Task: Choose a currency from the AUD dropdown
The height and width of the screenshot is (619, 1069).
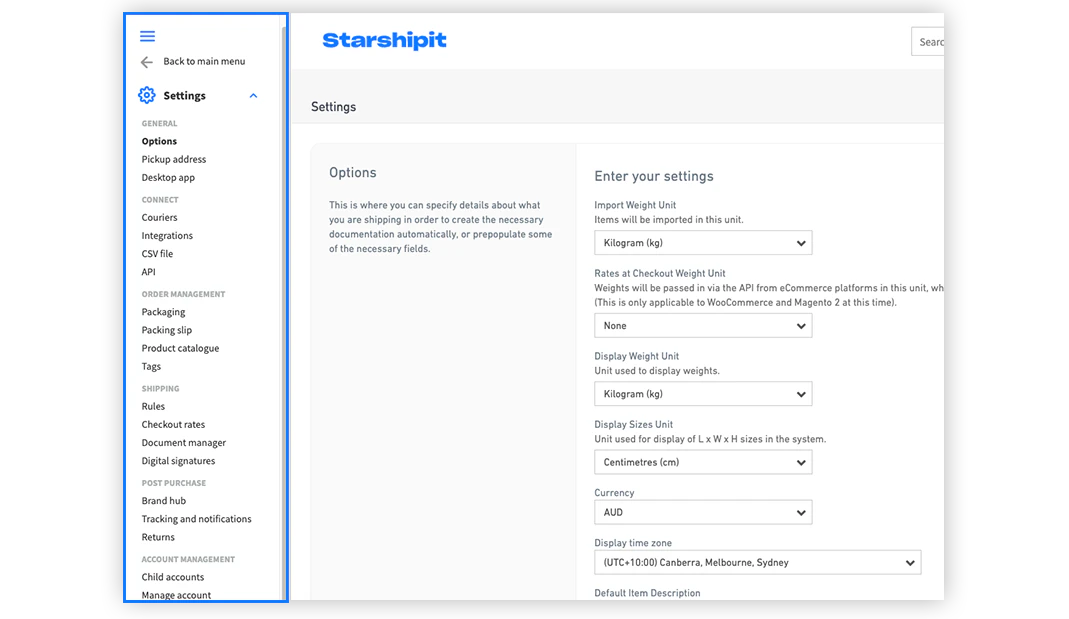Action: coord(702,512)
